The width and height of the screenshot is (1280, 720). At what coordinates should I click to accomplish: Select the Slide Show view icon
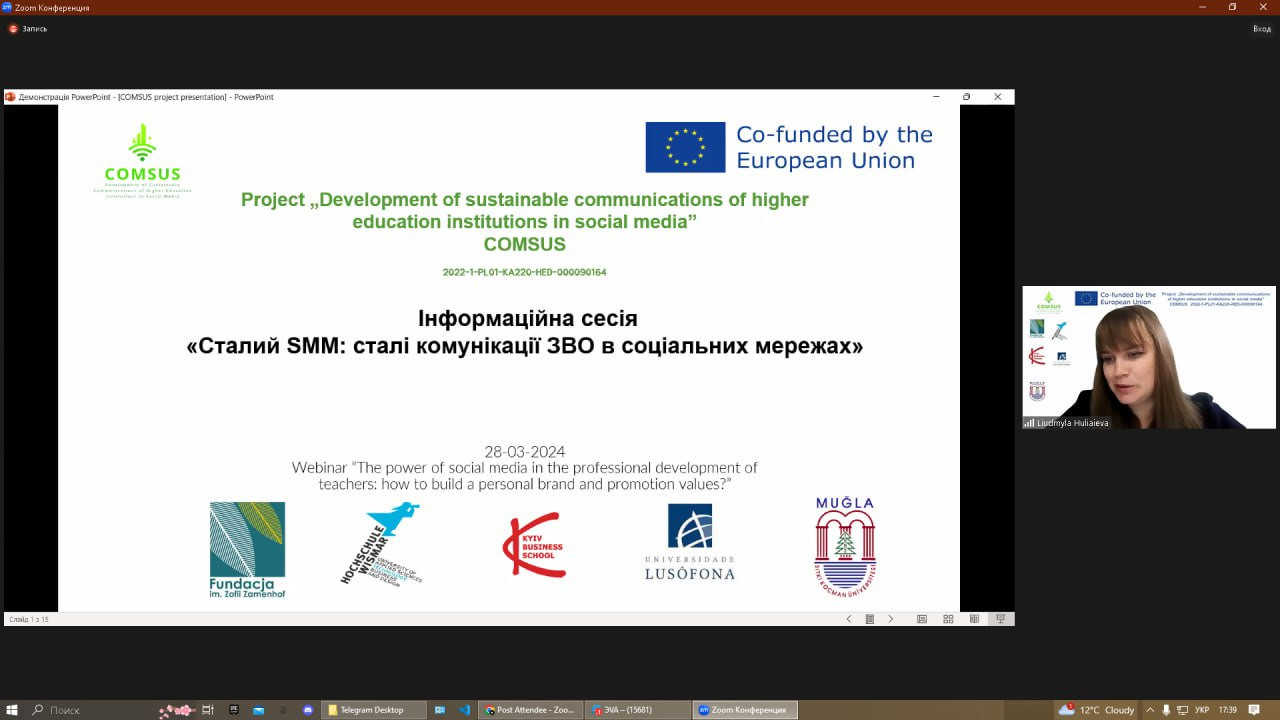1000,619
